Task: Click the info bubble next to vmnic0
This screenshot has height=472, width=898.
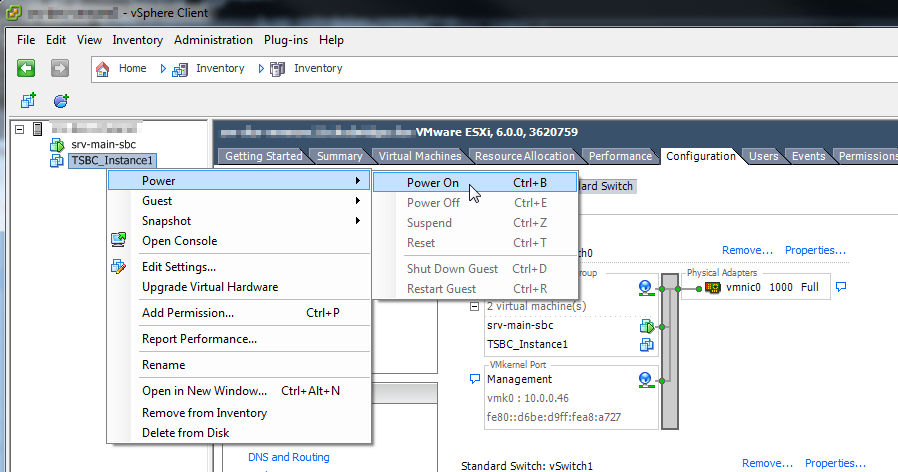Action: point(841,286)
